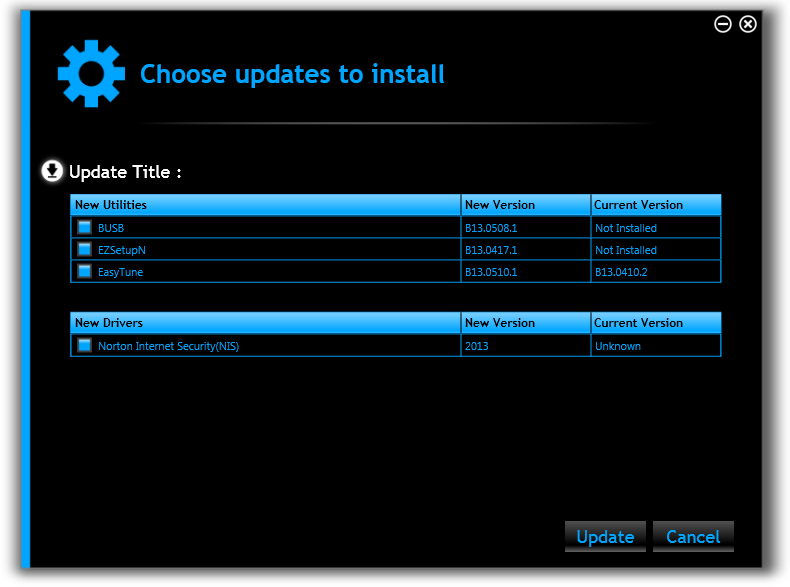Click New Version header in the drivers table
The width and height of the screenshot is (790, 587).
pyautogui.click(x=525, y=323)
